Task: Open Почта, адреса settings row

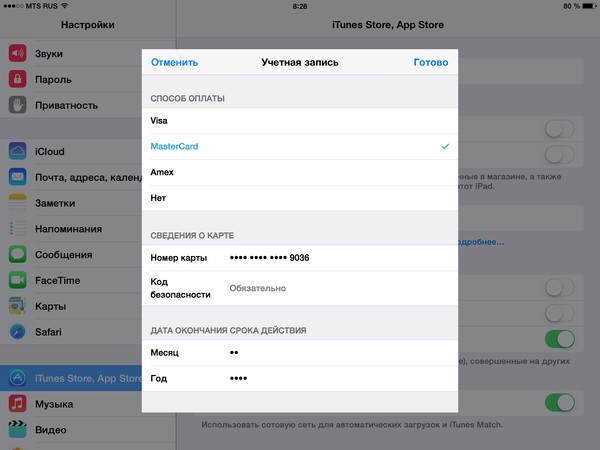Action: 71,177
